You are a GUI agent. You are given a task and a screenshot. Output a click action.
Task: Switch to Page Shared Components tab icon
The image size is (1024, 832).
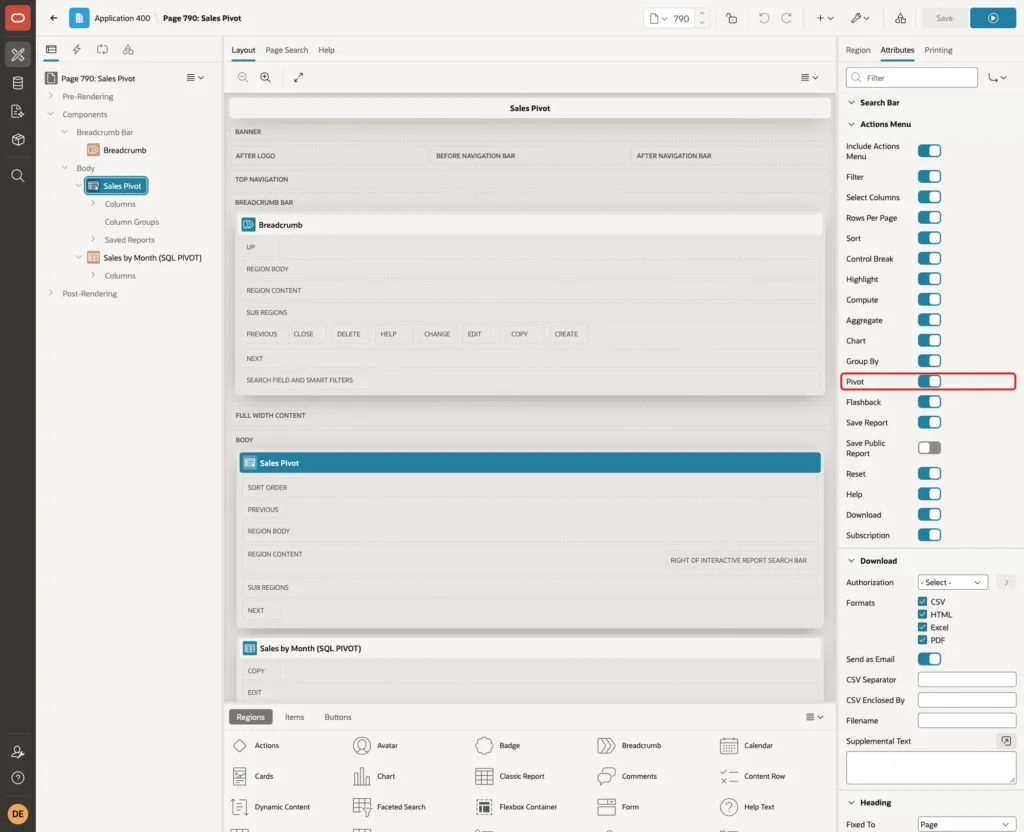(x=128, y=50)
